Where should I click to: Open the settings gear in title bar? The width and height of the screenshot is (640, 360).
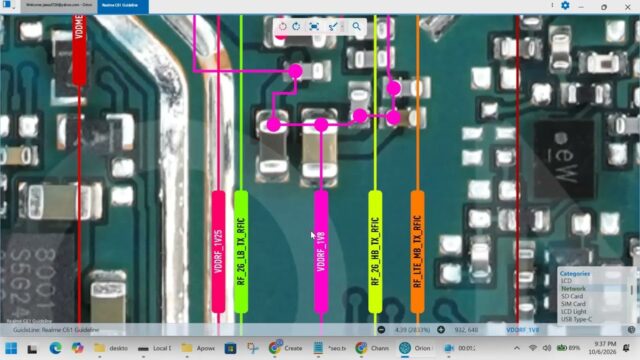(x=565, y=6)
